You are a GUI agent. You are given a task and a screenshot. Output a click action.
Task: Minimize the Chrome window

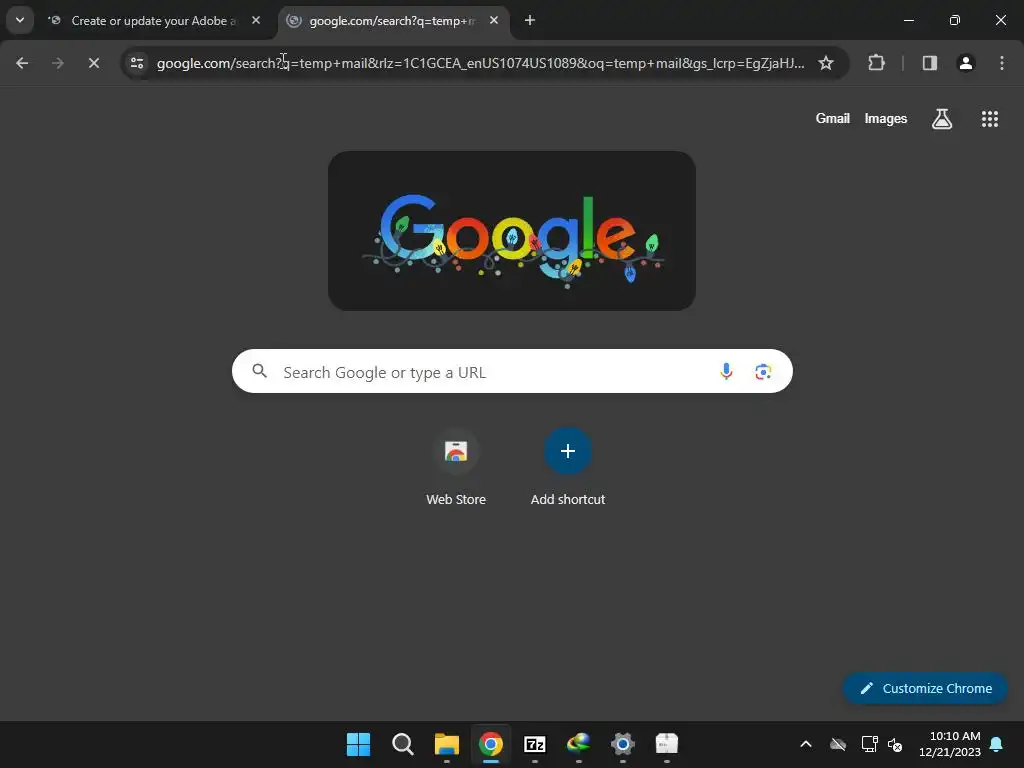[908, 20]
